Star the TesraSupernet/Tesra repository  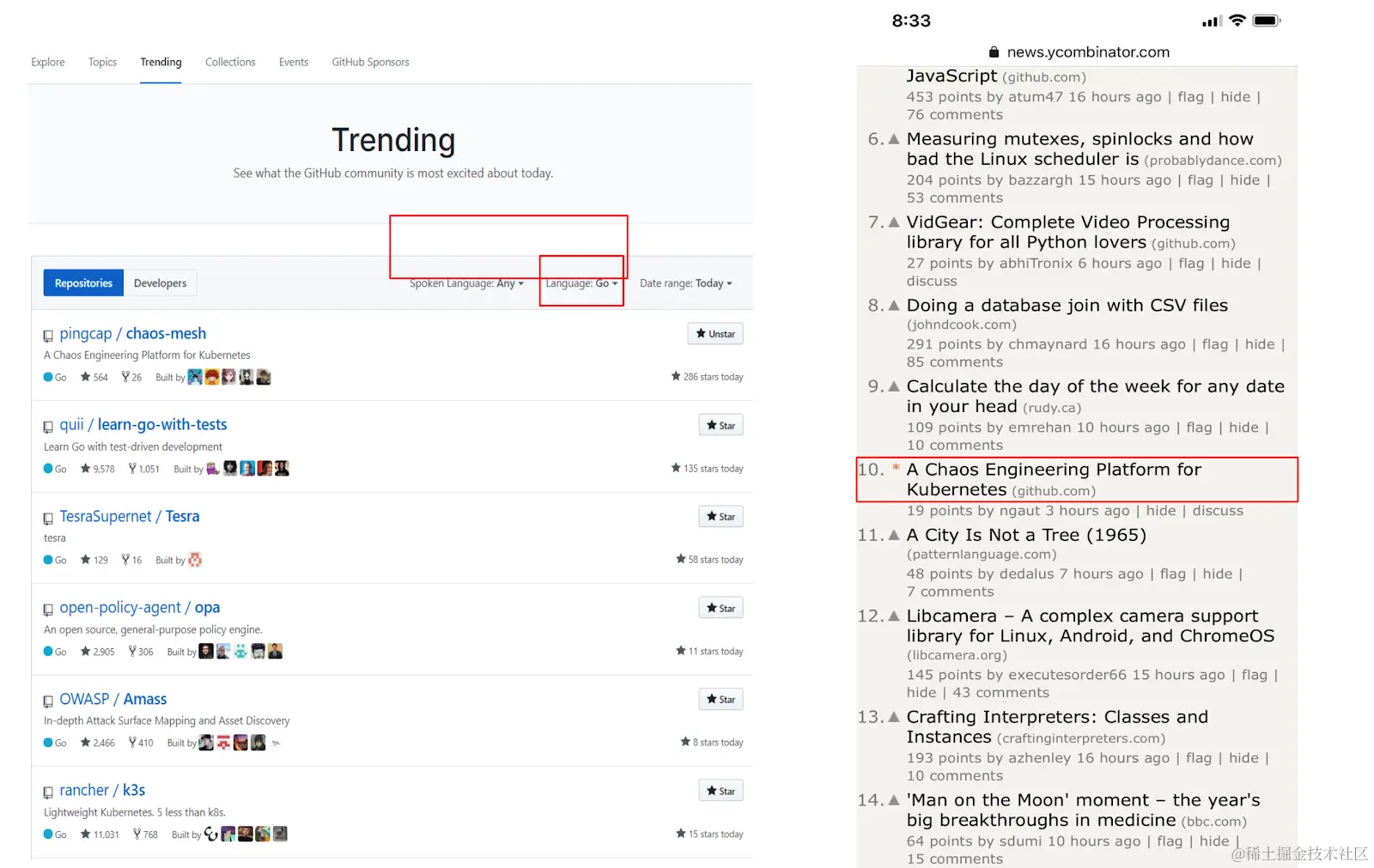tap(720, 517)
